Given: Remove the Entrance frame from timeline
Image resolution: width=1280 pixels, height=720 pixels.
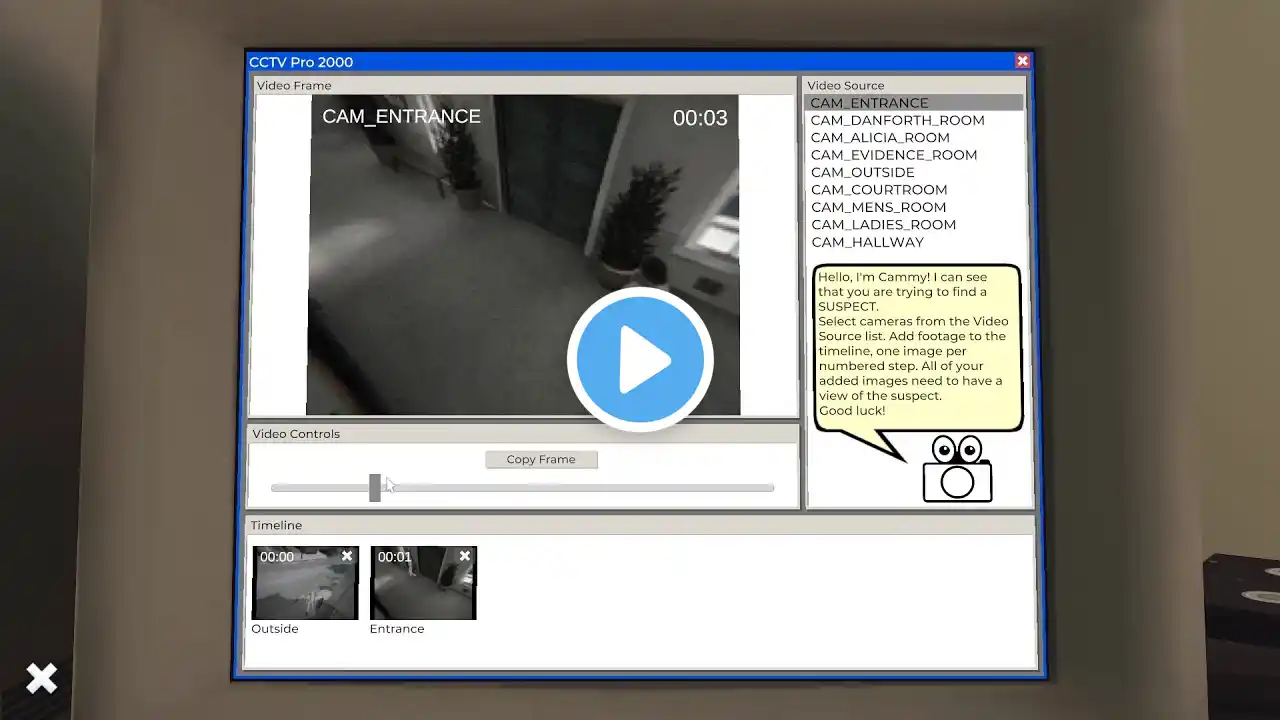Looking at the screenshot, I should pos(465,556).
